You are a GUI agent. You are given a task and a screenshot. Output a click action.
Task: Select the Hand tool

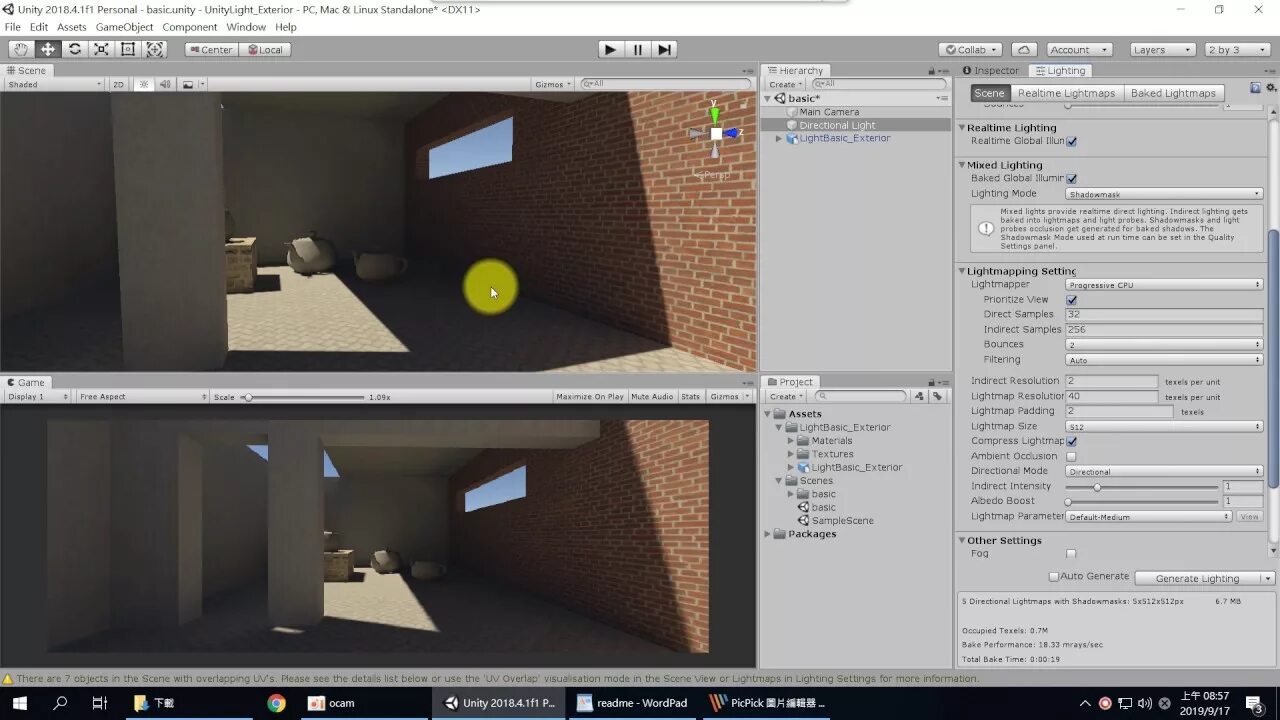tap(20, 49)
